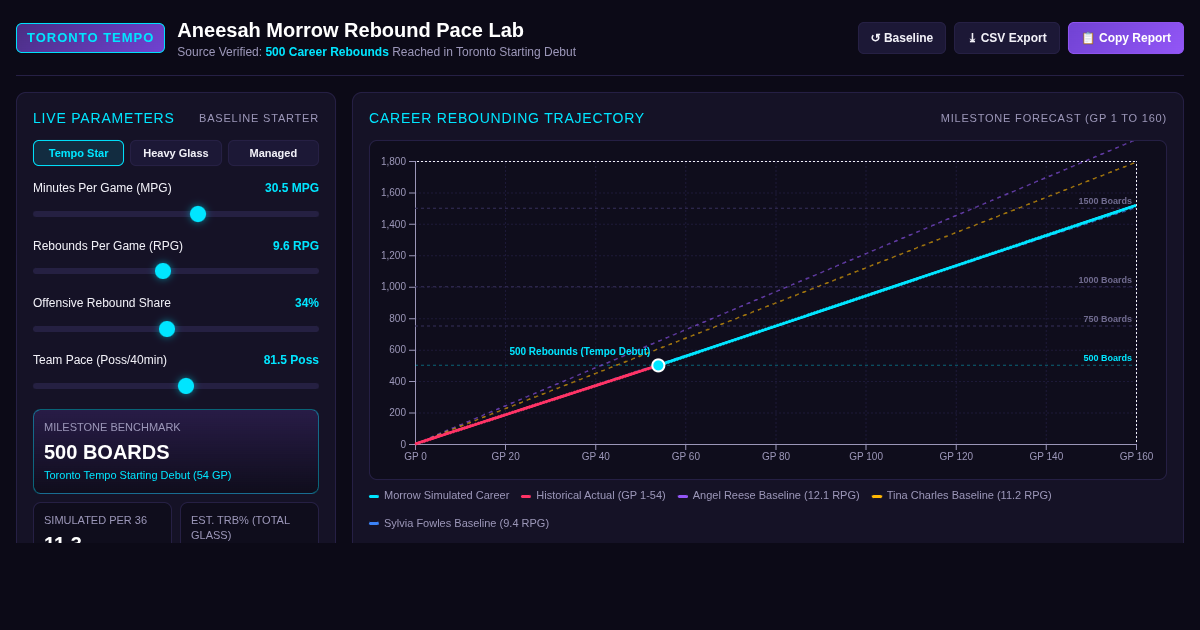Select the Managed preset tab
The width and height of the screenshot is (1200, 630).
point(273,153)
